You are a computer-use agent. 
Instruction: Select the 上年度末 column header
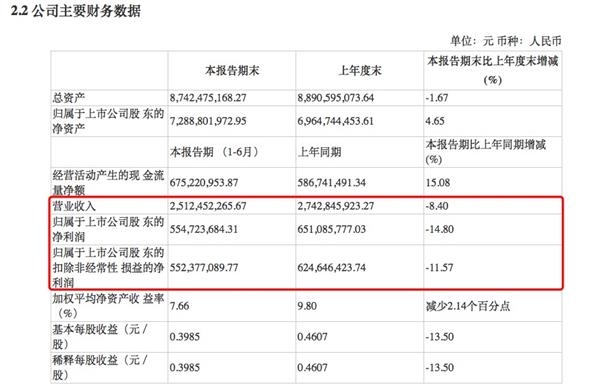[x=360, y=71]
